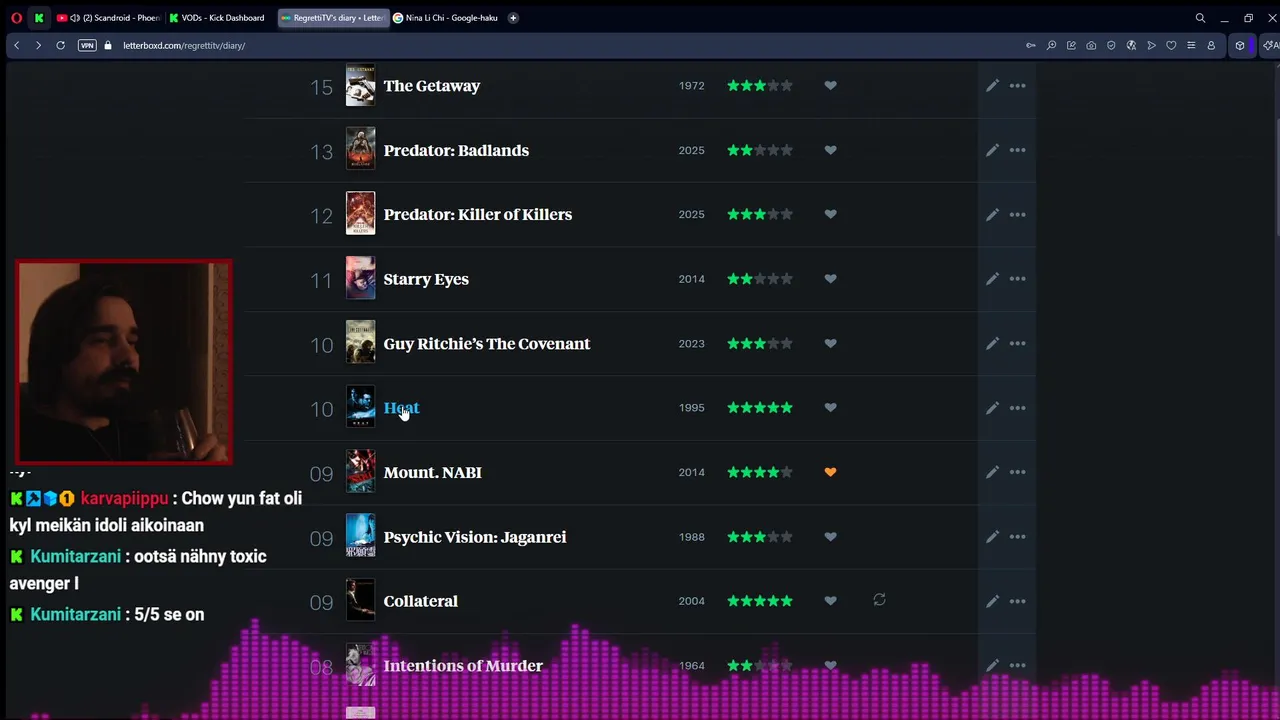Toggle like heart for Guy Ritchie's The Covenant
Screen dimensions: 1280x720
pyautogui.click(x=830, y=343)
